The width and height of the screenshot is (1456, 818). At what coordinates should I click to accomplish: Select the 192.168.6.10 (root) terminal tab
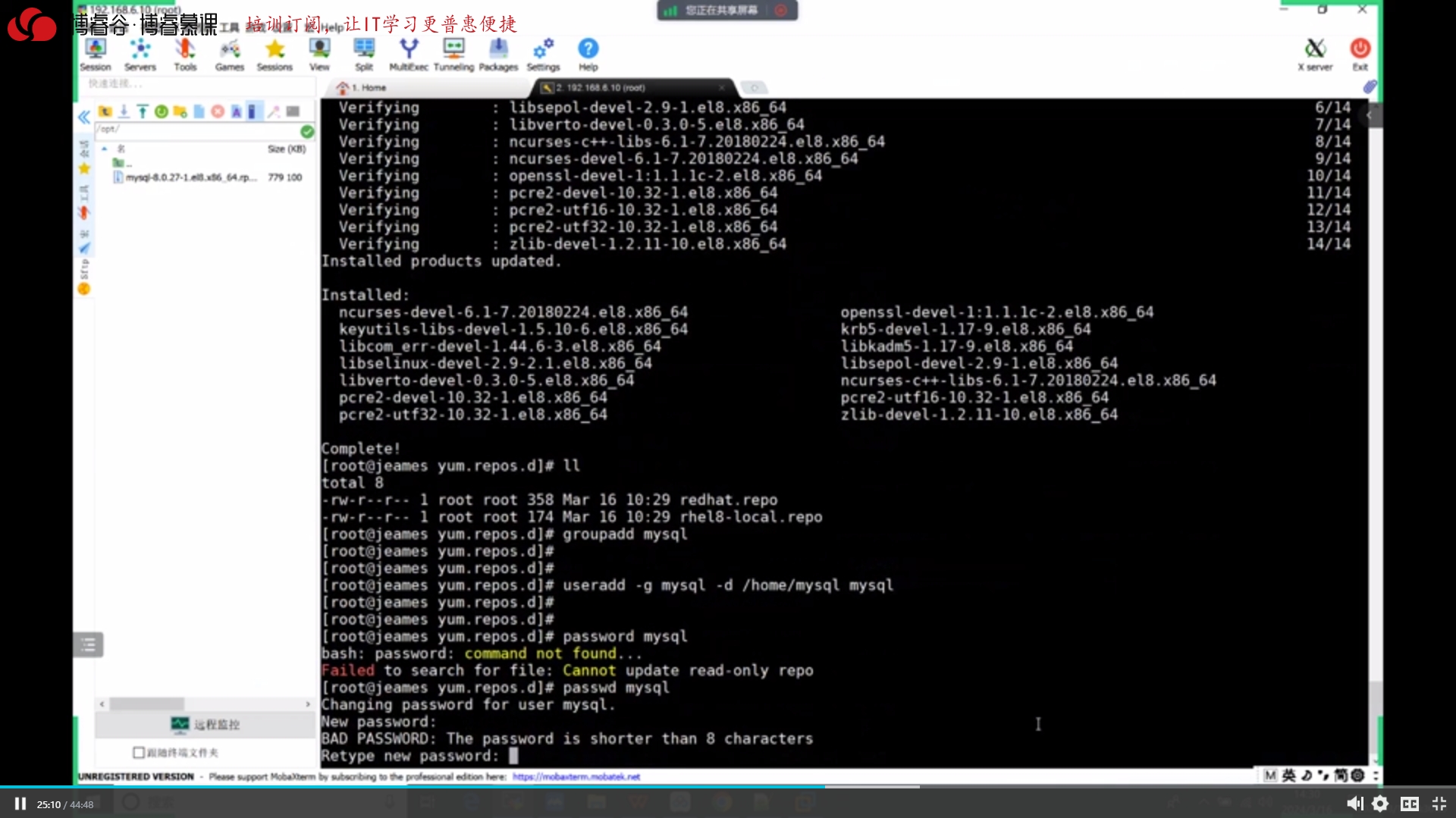pyautogui.click(x=601, y=88)
